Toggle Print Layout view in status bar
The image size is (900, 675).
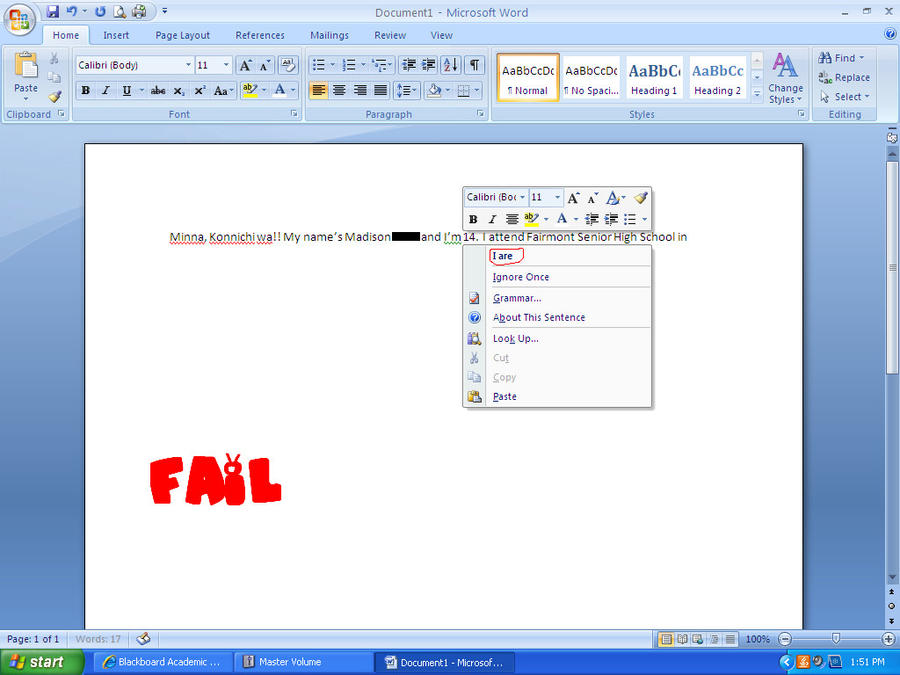tap(666, 639)
